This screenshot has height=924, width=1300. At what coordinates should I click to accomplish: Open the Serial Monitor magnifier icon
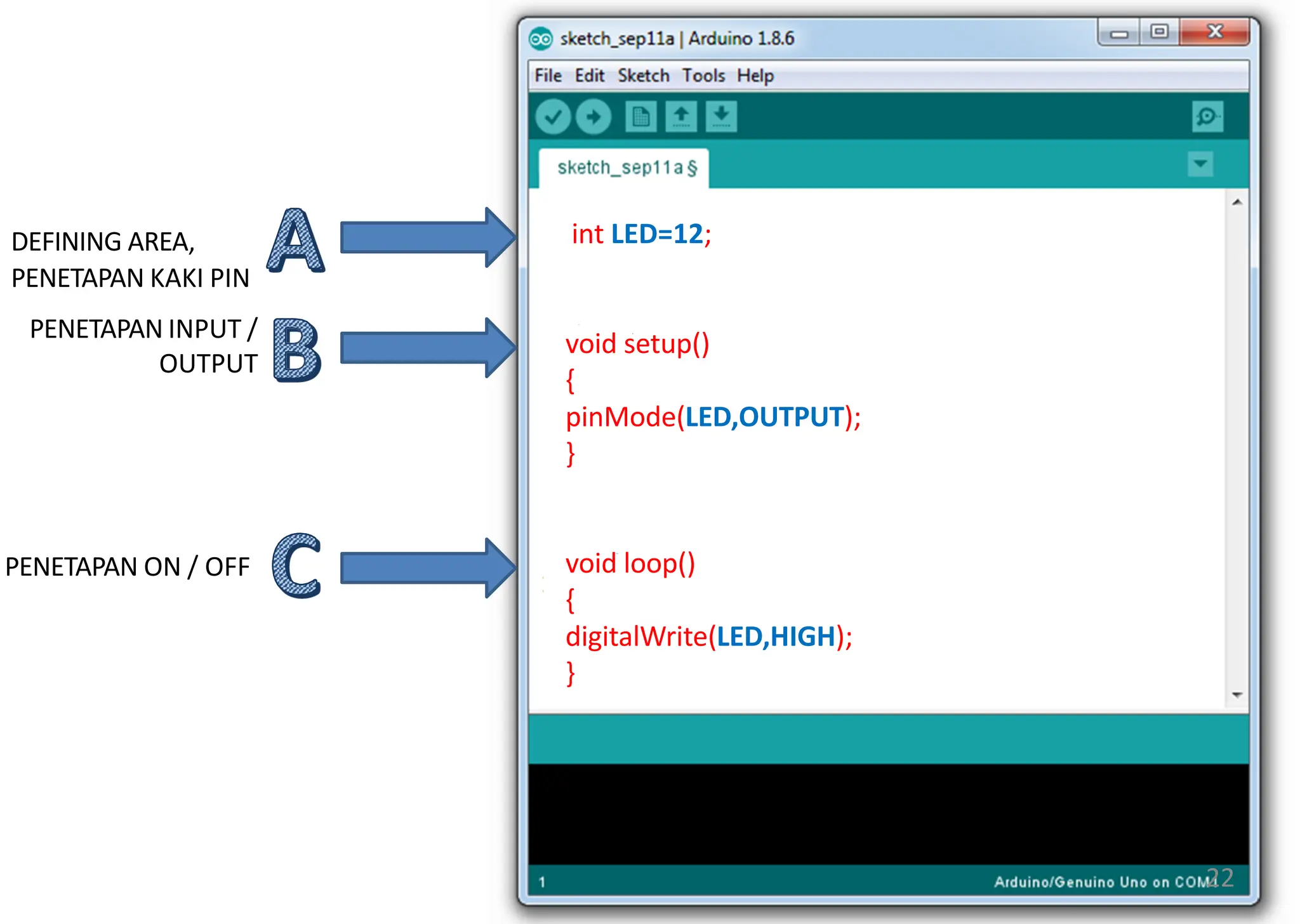click(1207, 117)
